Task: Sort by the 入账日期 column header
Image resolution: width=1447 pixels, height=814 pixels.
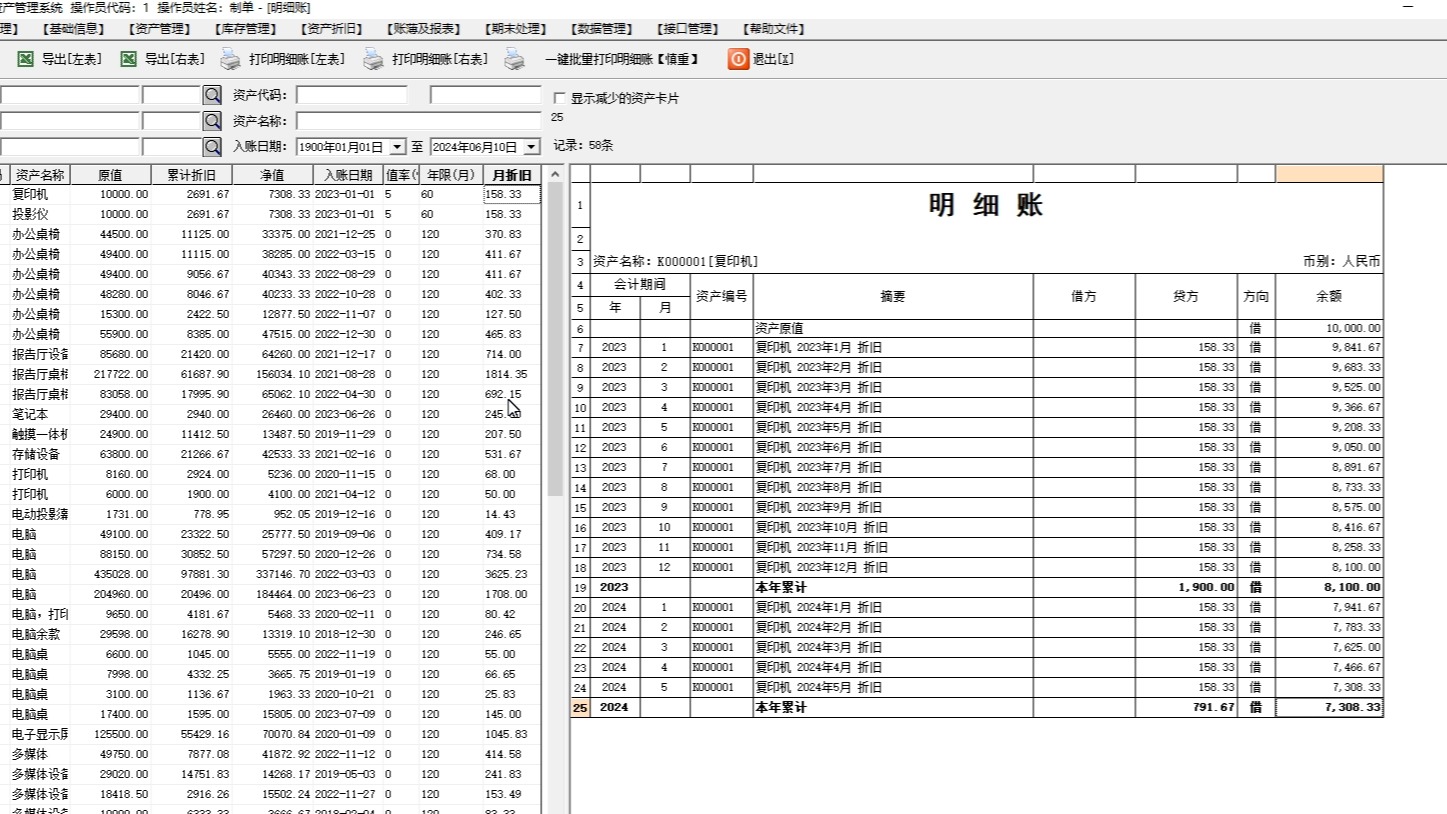Action: [x=348, y=175]
